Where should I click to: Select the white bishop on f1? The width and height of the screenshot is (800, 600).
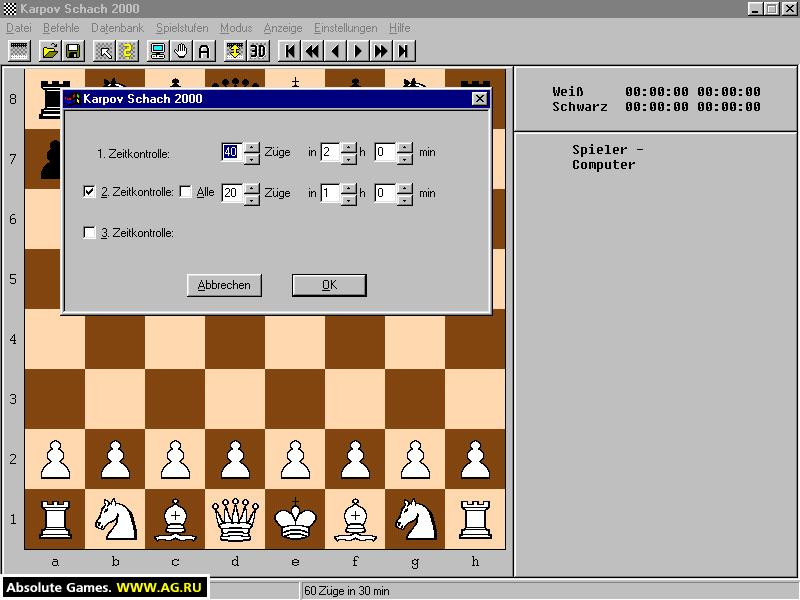coord(355,519)
